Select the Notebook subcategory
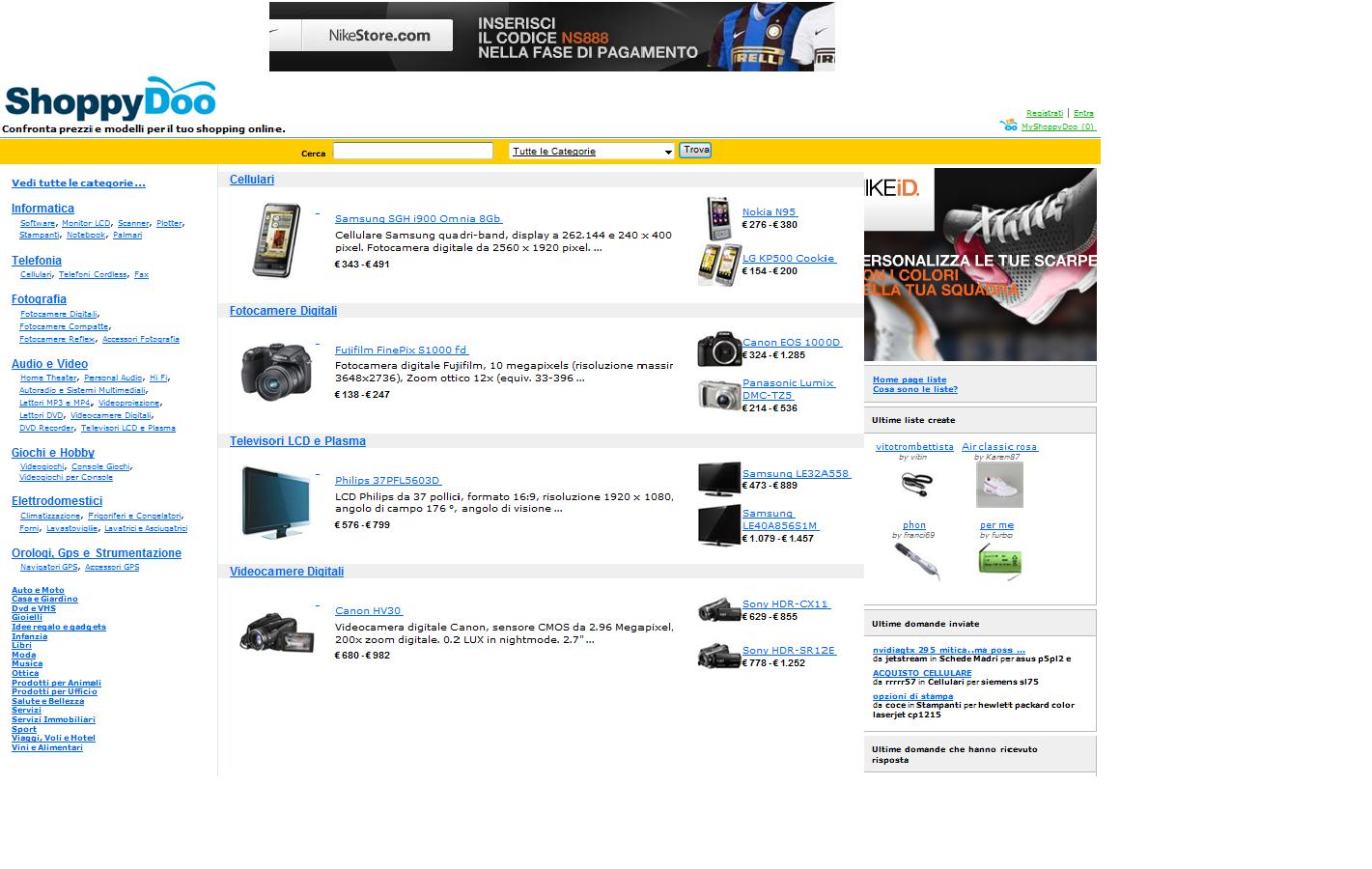The height and width of the screenshot is (869, 1372). click(86, 235)
